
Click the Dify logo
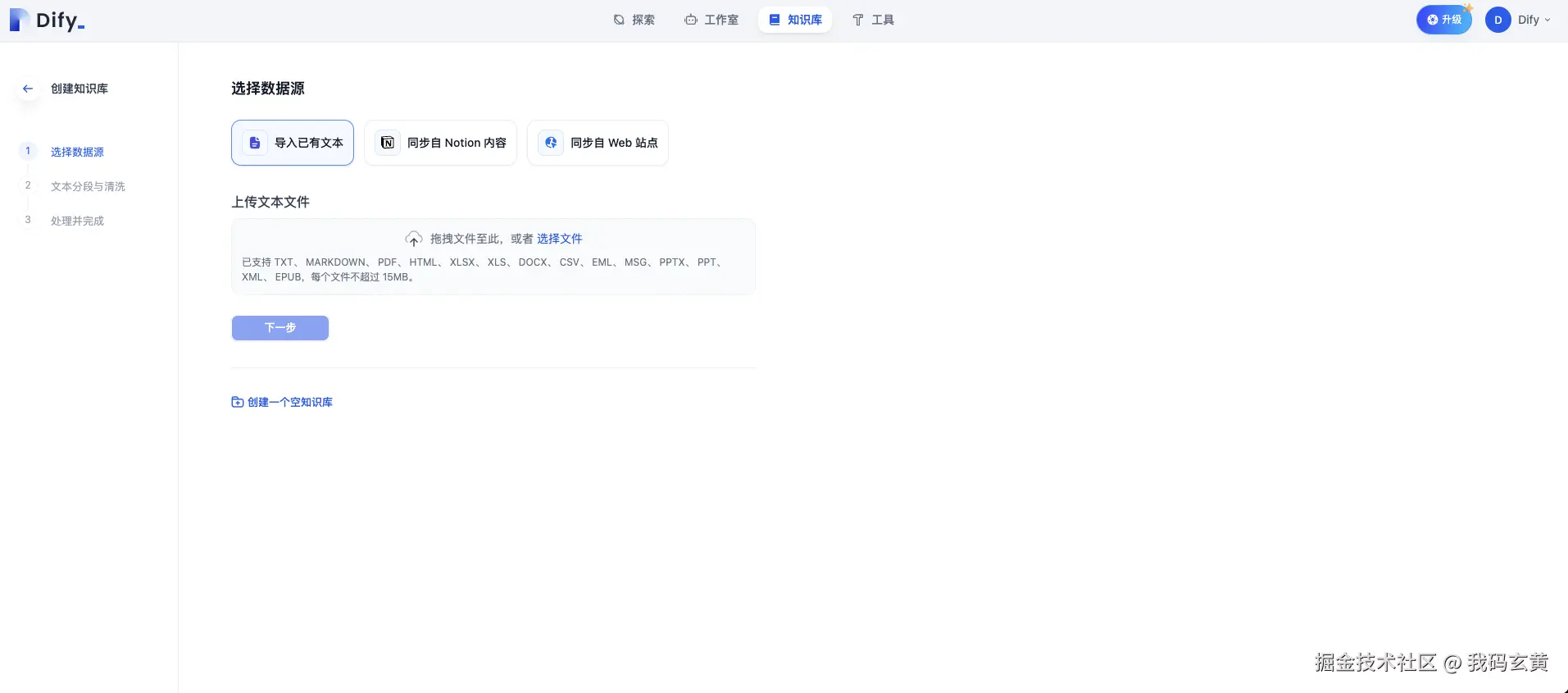[x=47, y=21]
